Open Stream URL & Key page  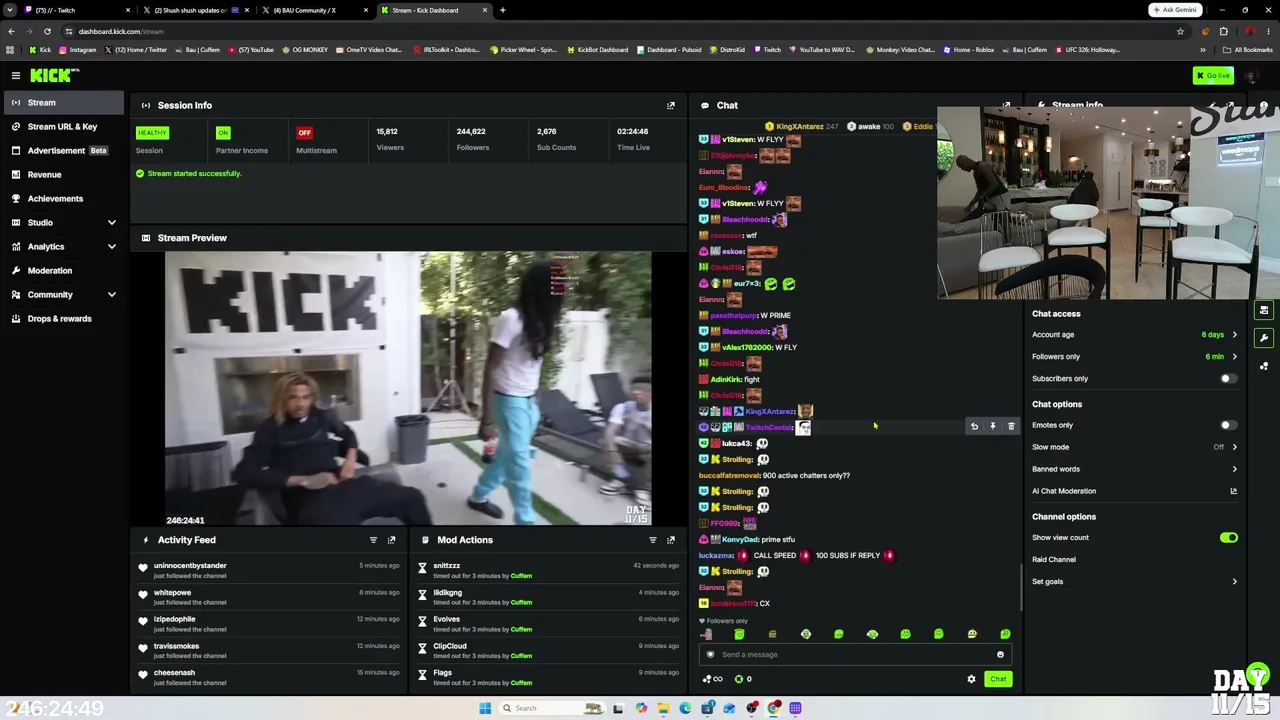pyautogui.click(x=62, y=127)
